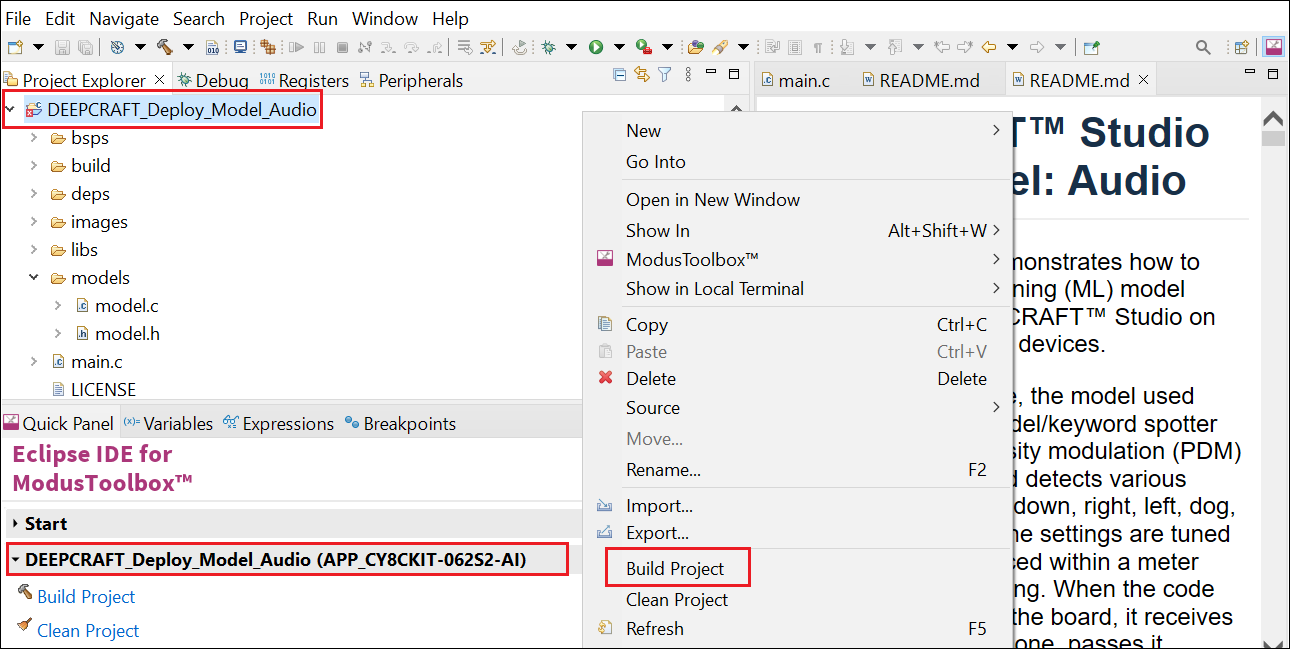The image size is (1290, 649).
Task: Expand the Start section in Quick Panel
Action: point(15,524)
